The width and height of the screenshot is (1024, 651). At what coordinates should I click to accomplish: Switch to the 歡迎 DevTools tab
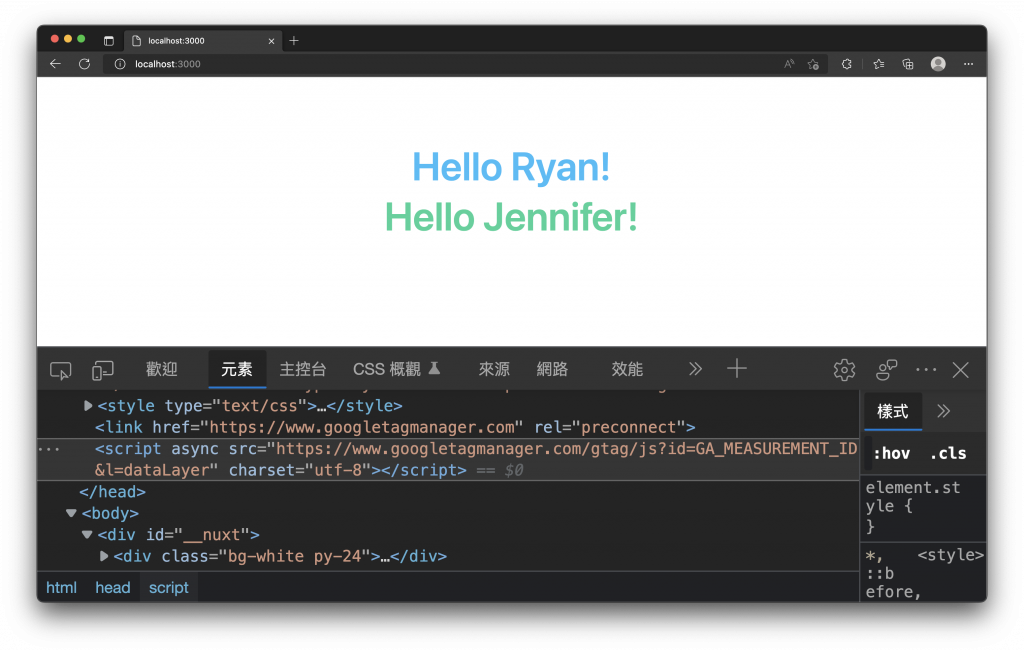[x=161, y=370]
